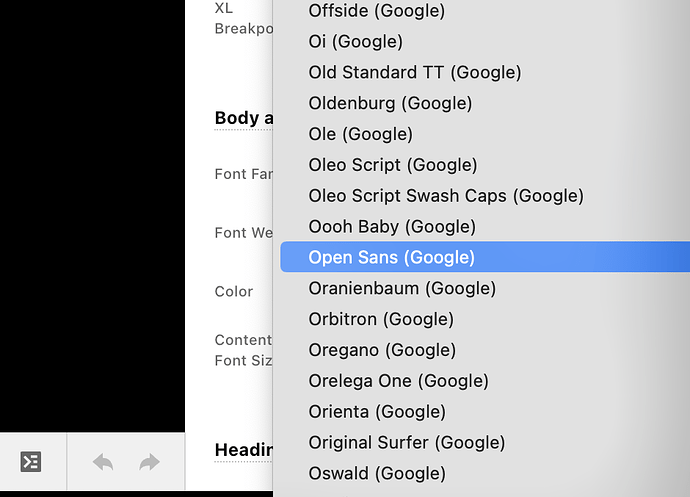Click the Color setting label
Viewport: 690px width, 497px height.
point(233,292)
